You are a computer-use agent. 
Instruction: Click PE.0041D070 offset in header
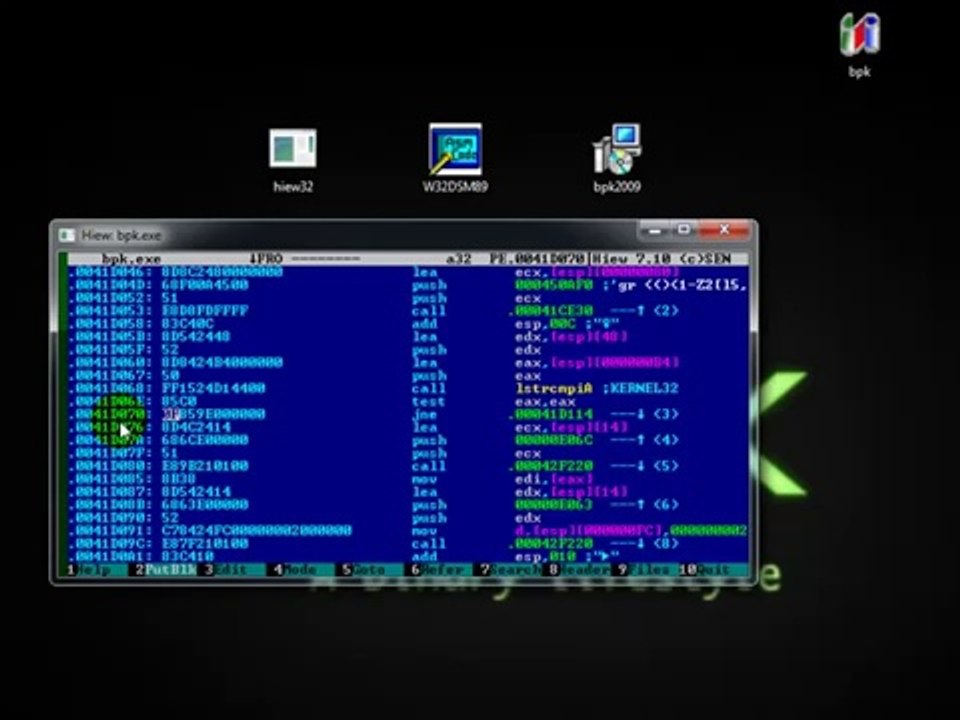coord(538,258)
